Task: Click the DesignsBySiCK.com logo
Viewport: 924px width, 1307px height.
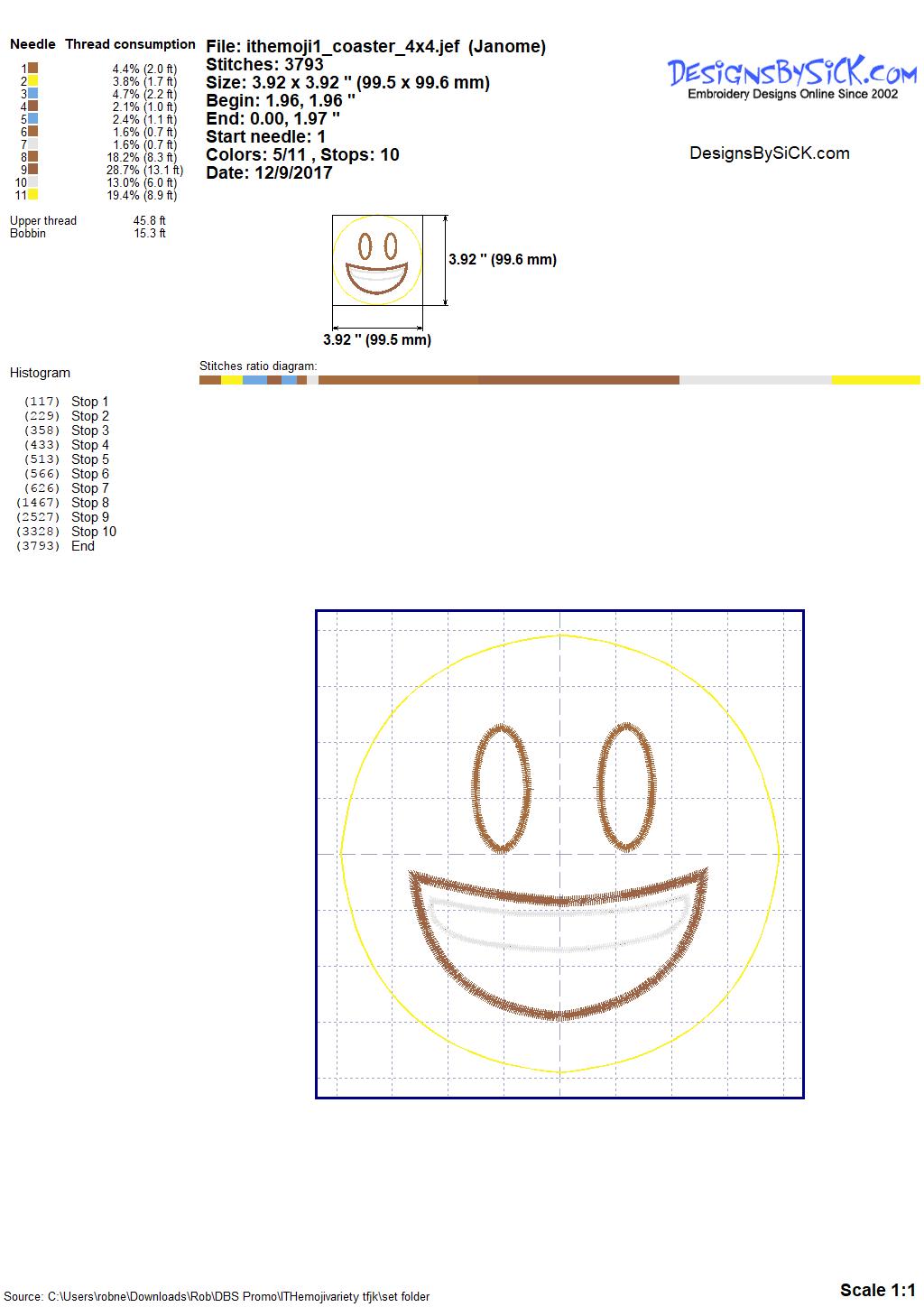Action: [x=791, y=78]
